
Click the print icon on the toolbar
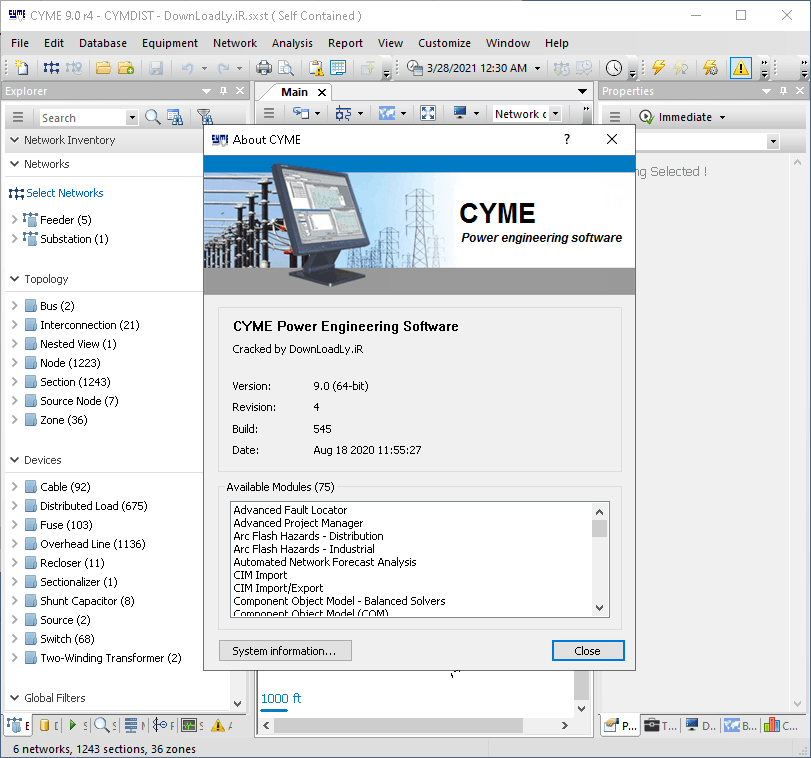click(262, 67)
